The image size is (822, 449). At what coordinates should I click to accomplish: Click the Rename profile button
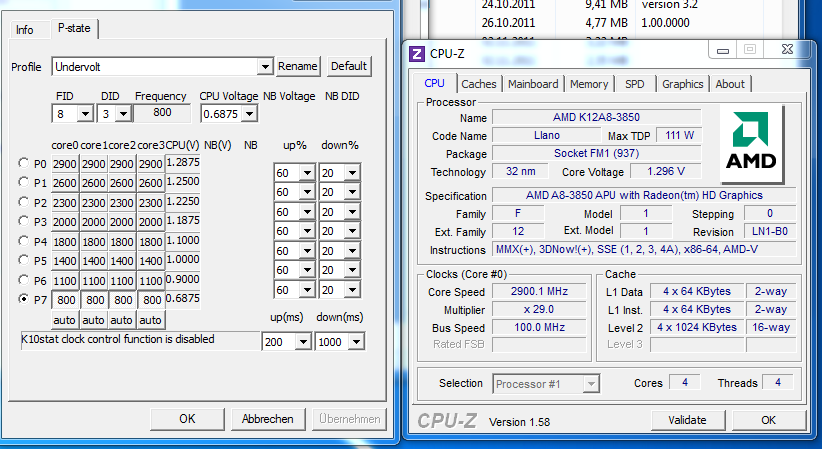pos(298,66)
